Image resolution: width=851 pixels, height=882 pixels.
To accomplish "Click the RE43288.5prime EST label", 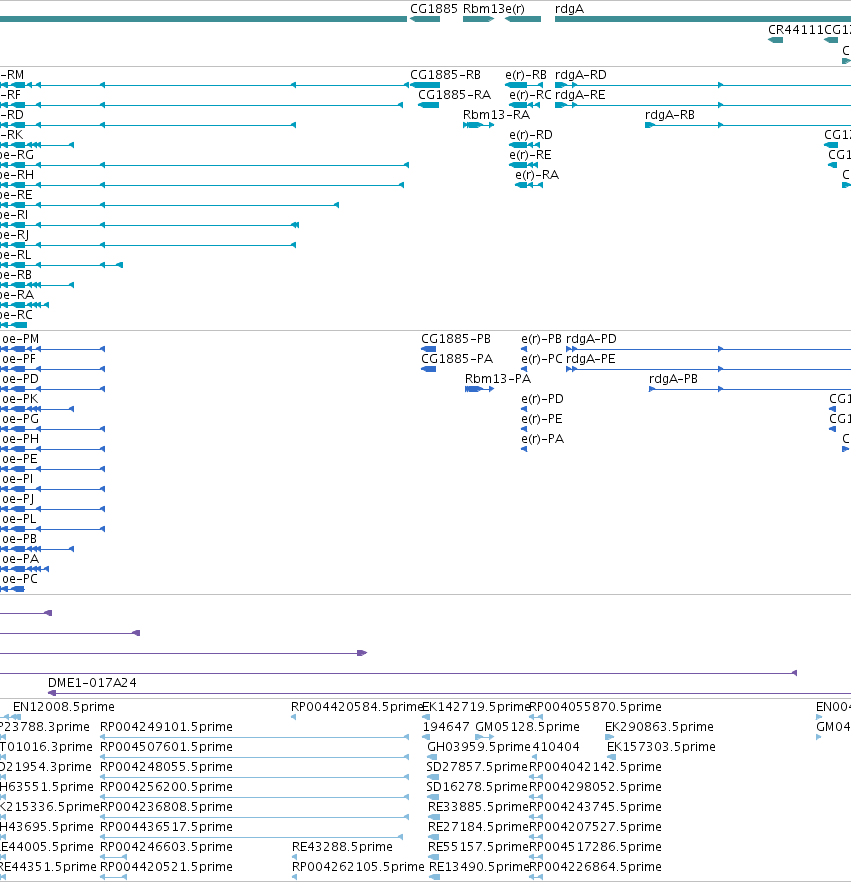I will pyautogui.click(x=343, y=847).
